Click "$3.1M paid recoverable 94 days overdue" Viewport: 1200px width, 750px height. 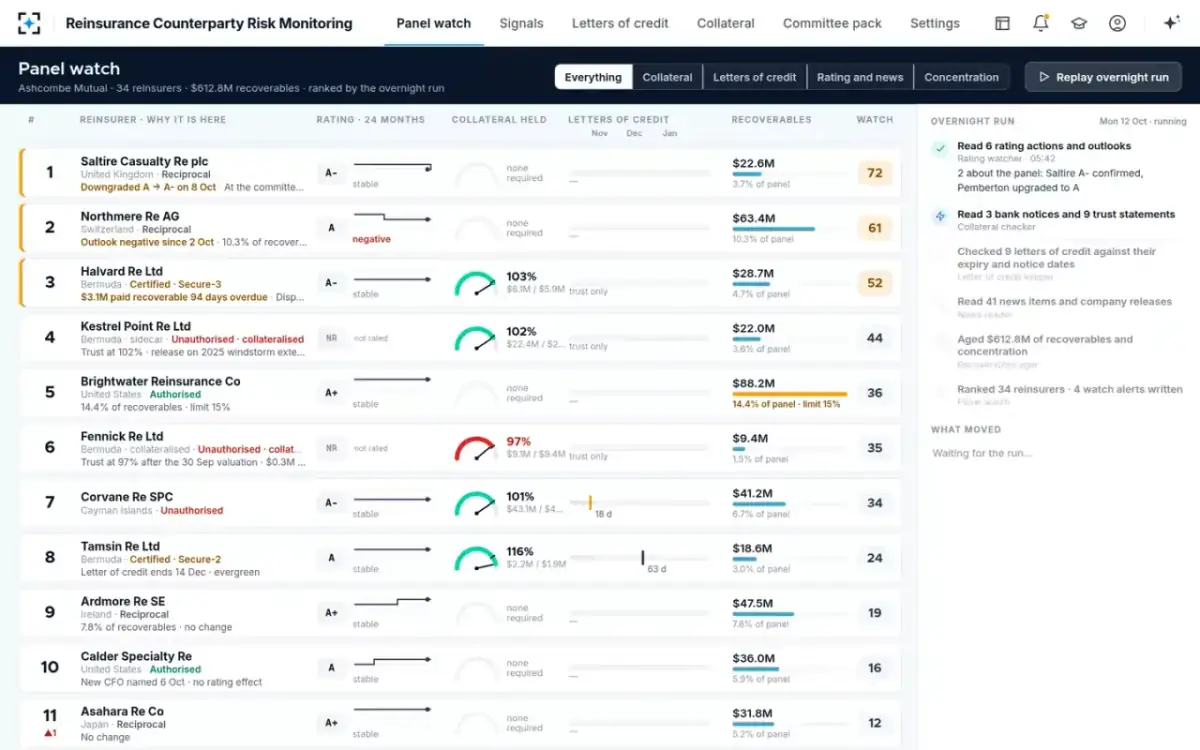(174, 297)
